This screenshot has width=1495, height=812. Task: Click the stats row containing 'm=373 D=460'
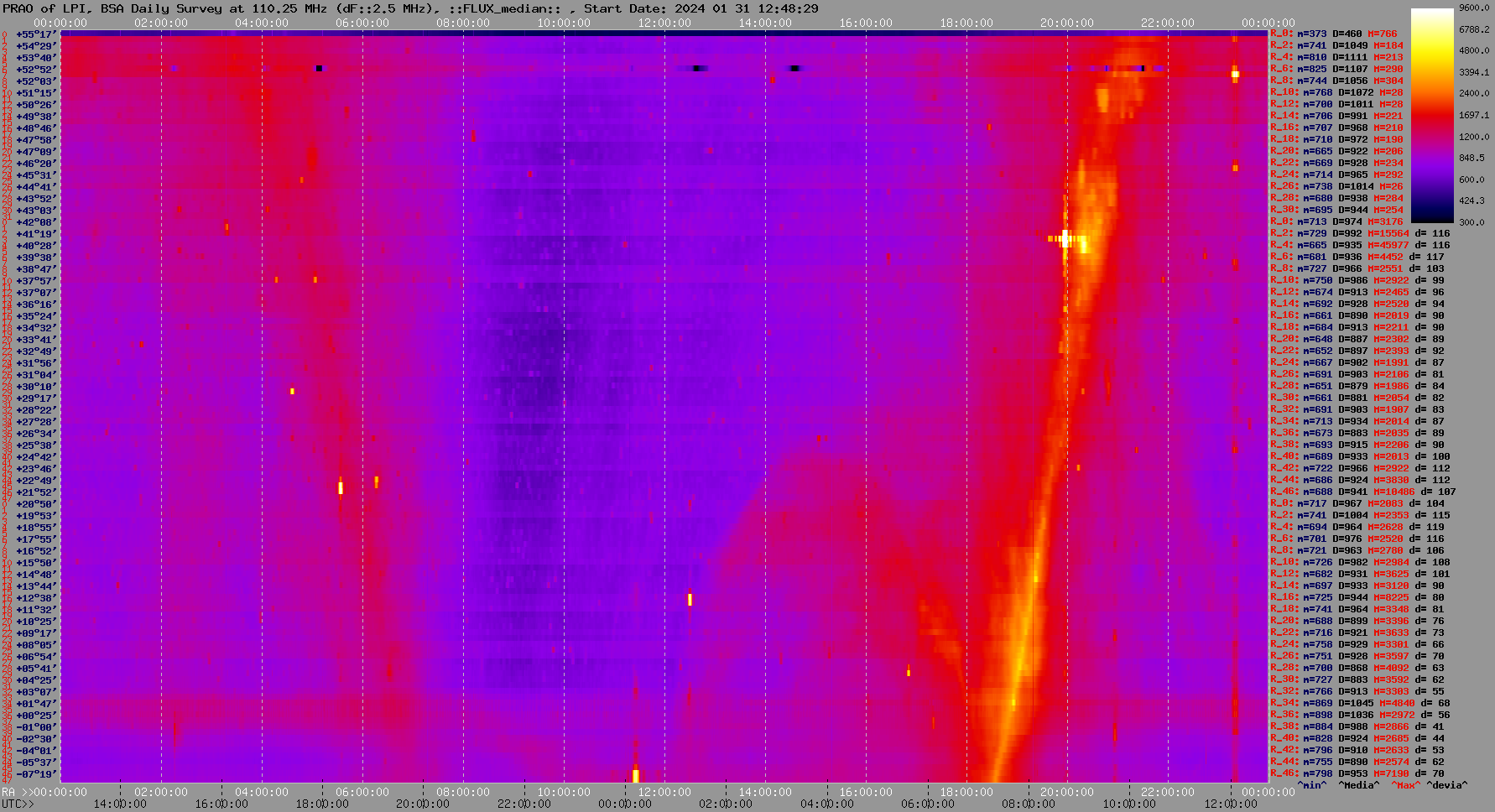pos(1334,34)
